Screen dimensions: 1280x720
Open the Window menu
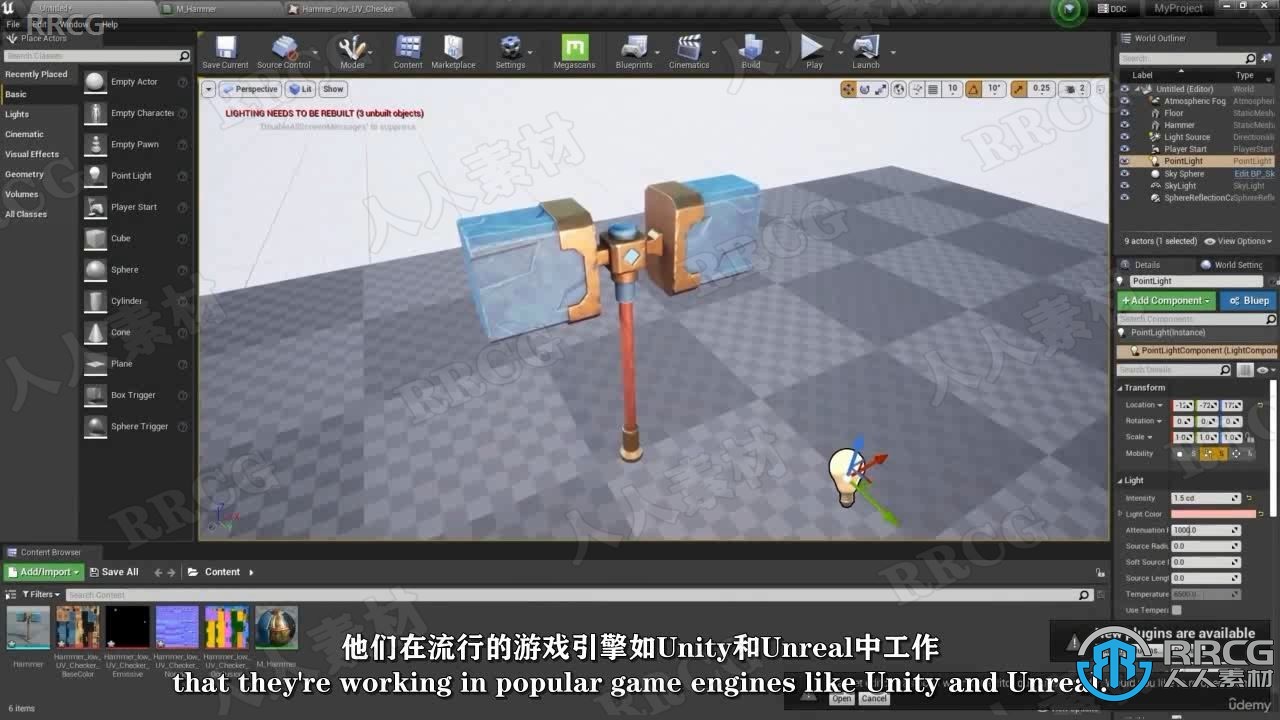[73, 24]
